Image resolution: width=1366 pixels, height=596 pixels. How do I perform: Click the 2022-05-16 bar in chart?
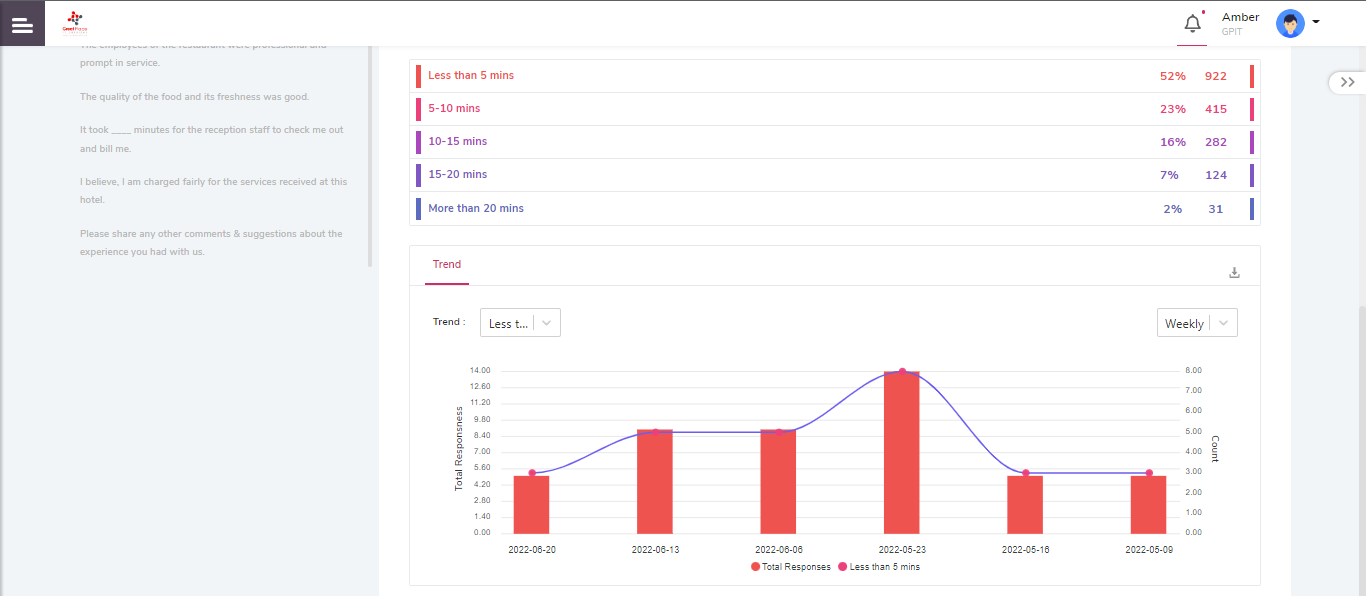coord(1025,504)
